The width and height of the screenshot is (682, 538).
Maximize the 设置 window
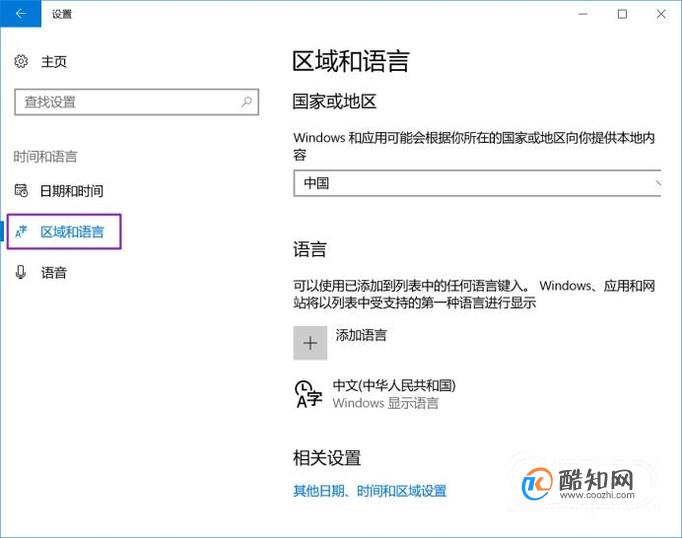click(622, 14)
